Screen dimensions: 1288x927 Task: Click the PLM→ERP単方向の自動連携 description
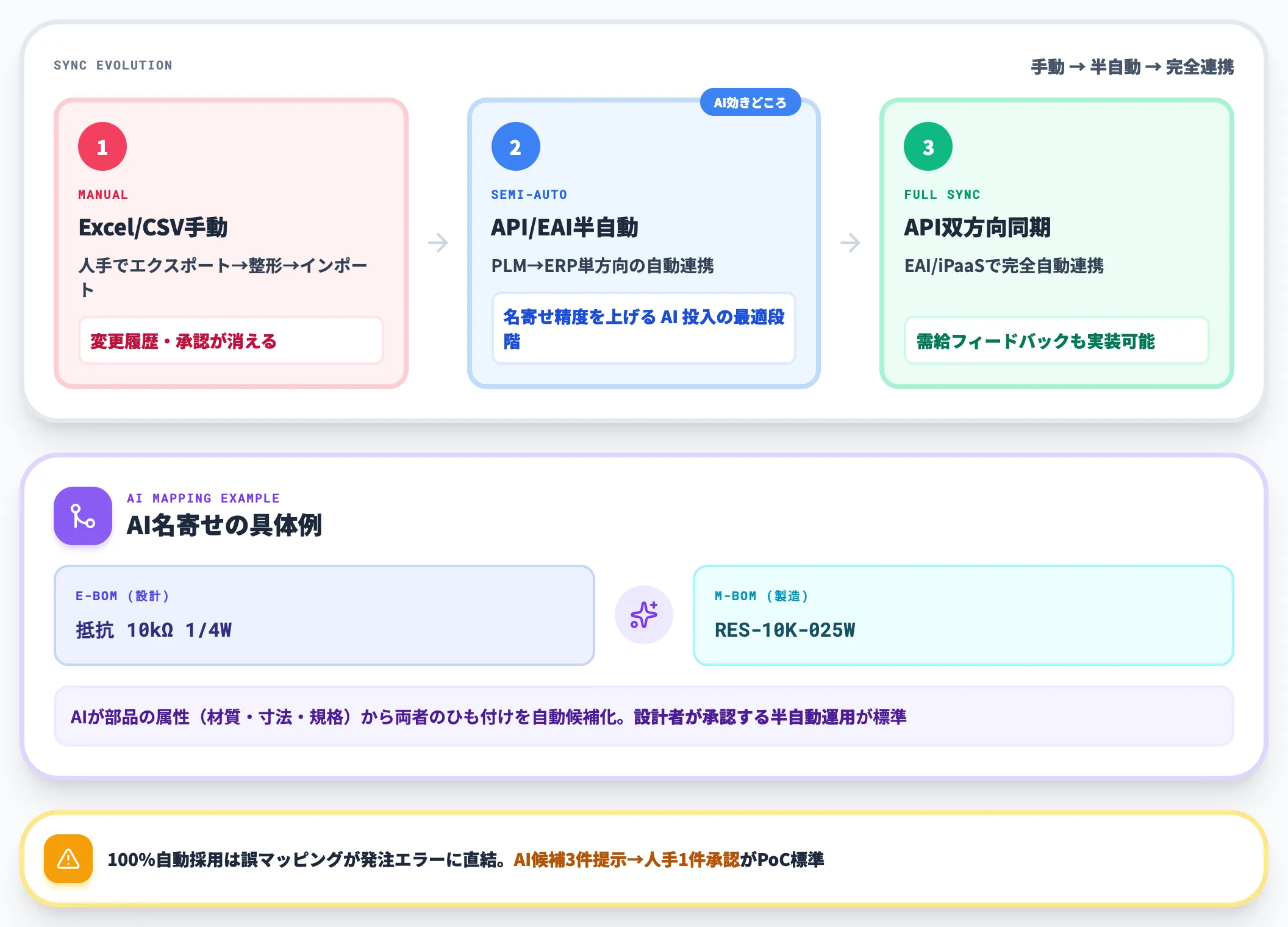click(x=603, y=266)
